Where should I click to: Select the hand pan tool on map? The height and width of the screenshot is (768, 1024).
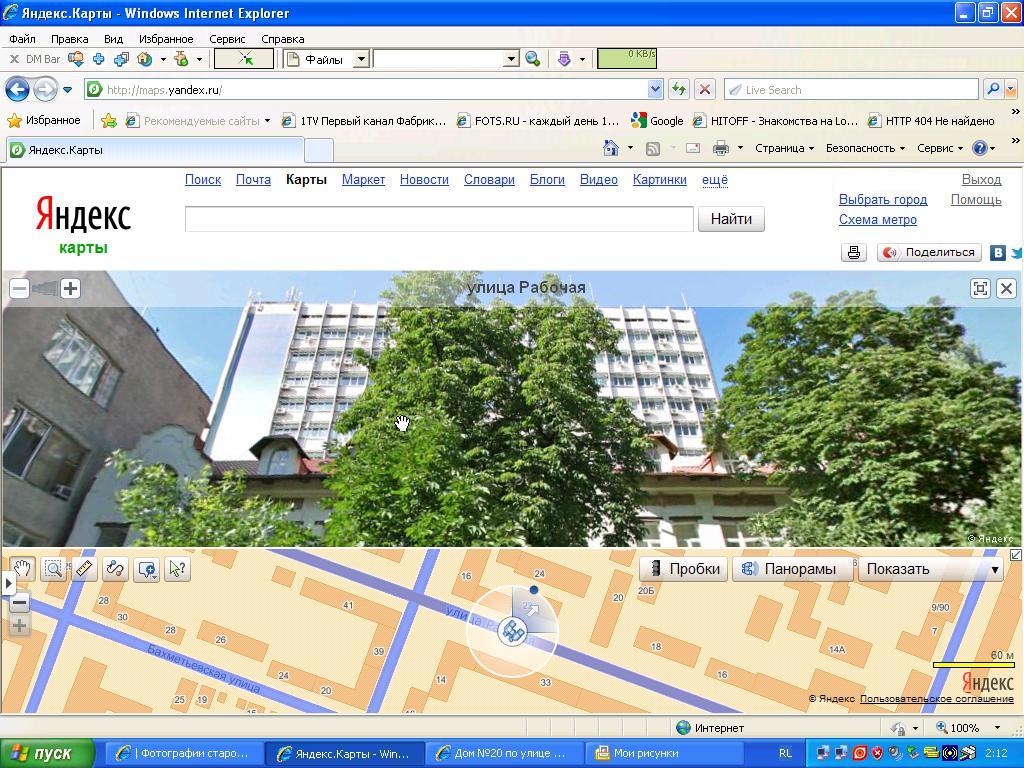click(x=22, y=569)
